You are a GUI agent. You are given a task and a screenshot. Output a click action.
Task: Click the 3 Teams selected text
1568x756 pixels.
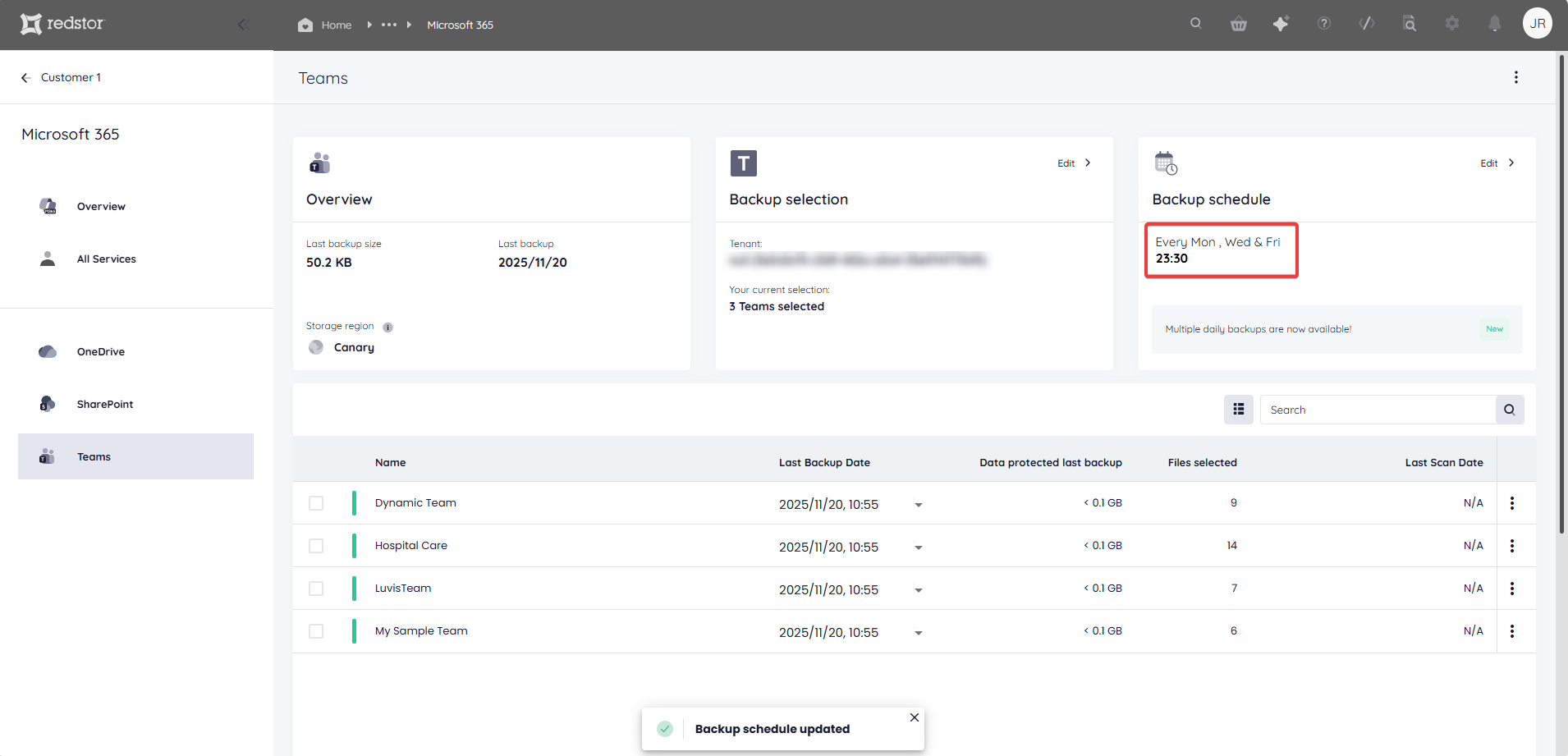point(777,306)
